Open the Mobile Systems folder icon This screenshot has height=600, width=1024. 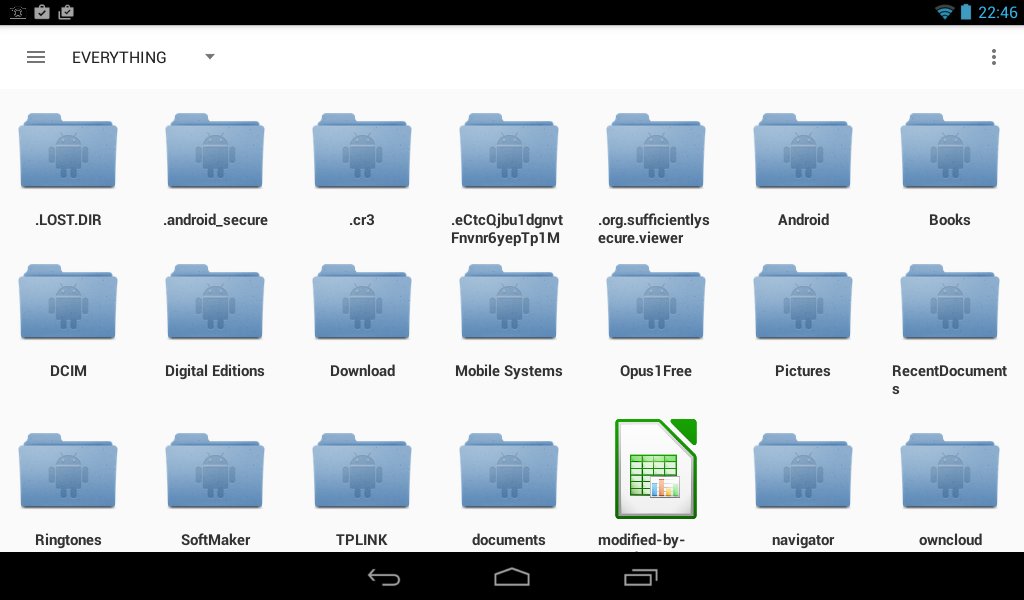[509, 302]
